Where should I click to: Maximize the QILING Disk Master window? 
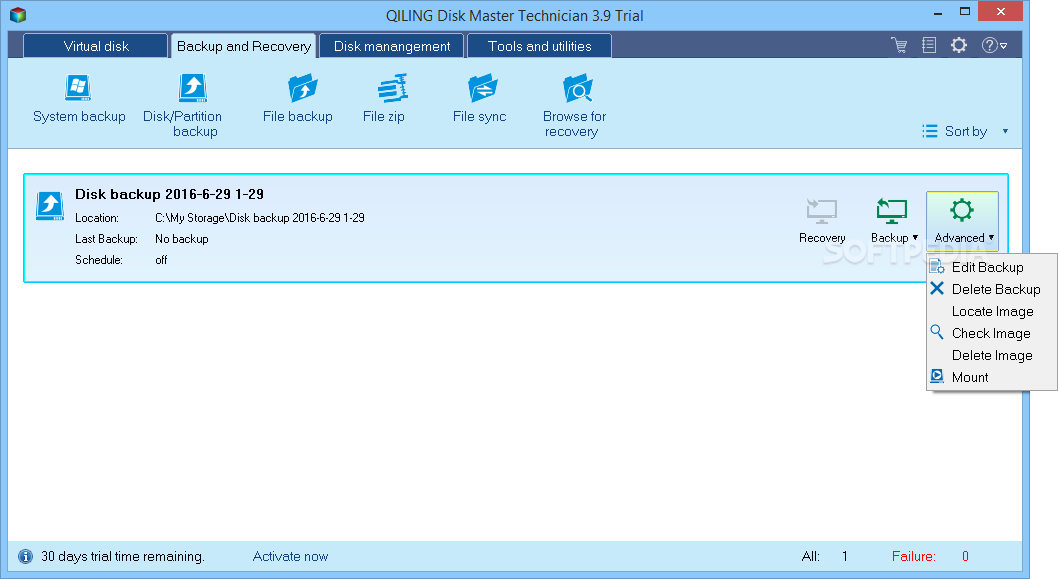965,11
